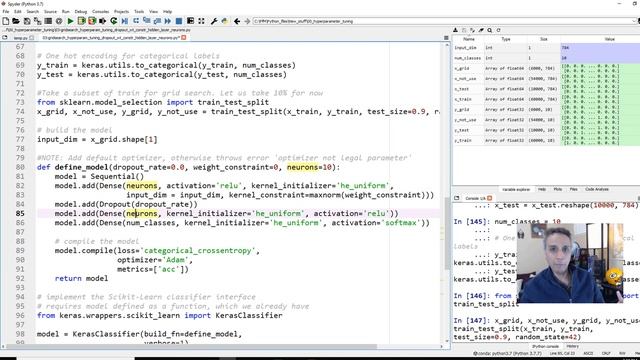Select the num_classes variable row

[x=546, y=58]
